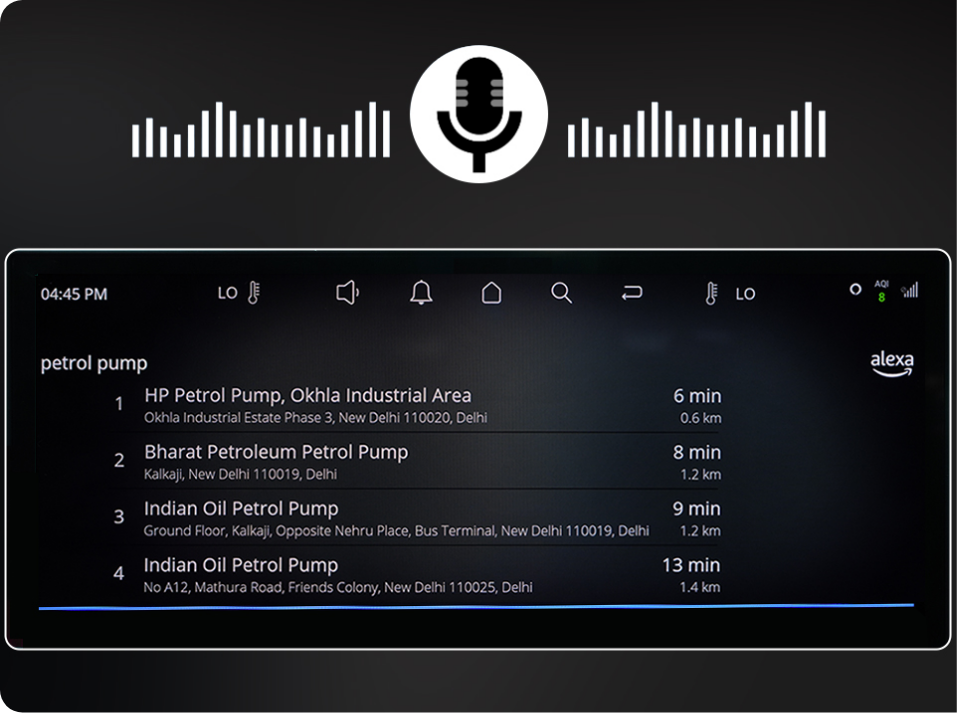Tap the back arrow icon
The image size is (957, 713).
click(x=632, y=293)
